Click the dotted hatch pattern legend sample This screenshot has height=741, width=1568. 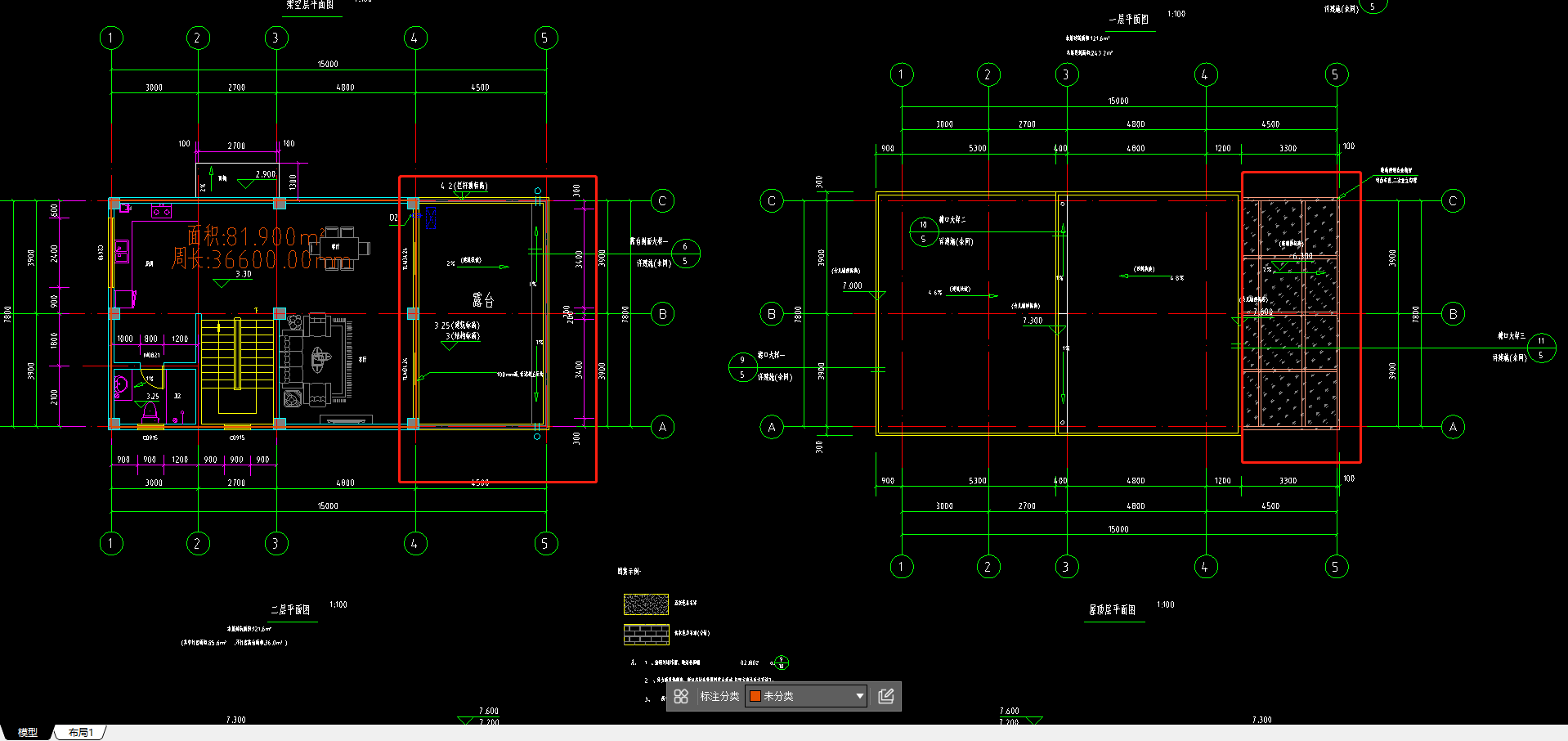click(x=646, y=604)
